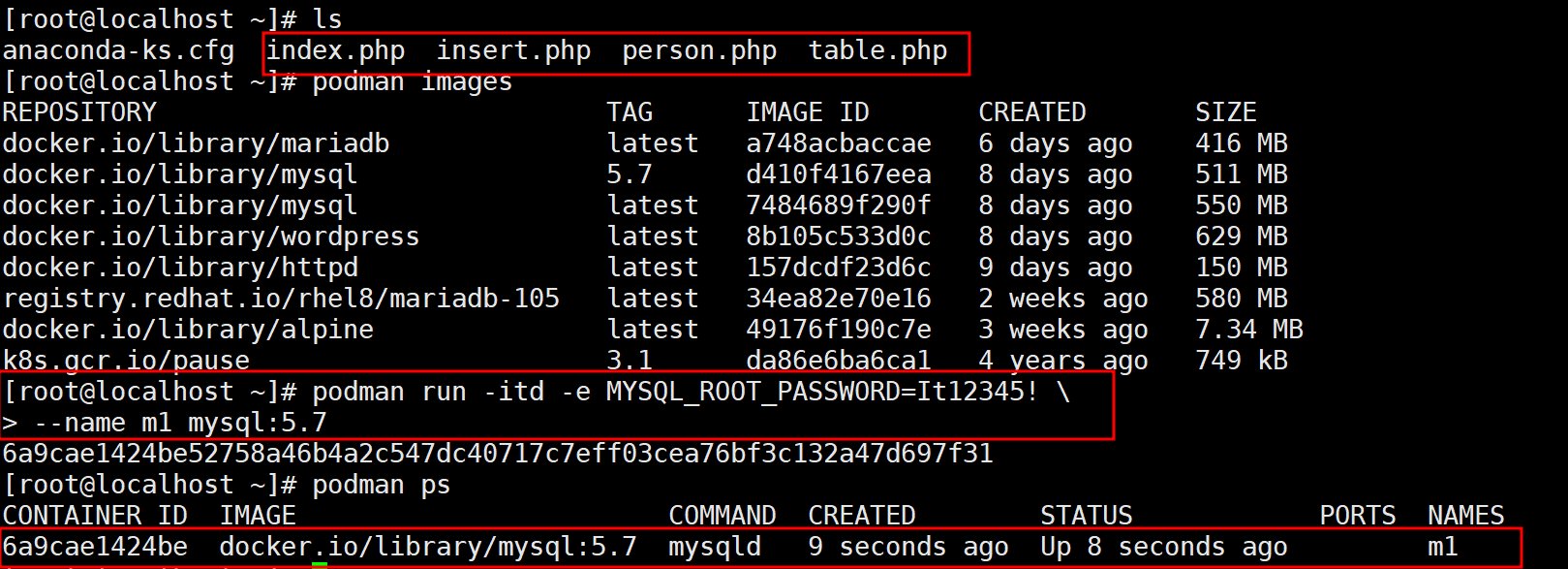The height and width of the screenshot is (569, 1568).
Task: Select the index.php file name
Action: coord(335,51)
